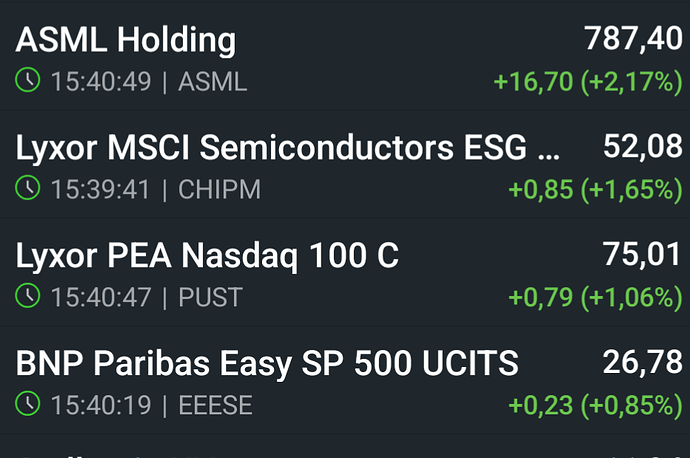The width and height of the screenshot is (690, 458).
Task: Tap the change value +0,23 (+0,85%)
Action: click(594, 405)
